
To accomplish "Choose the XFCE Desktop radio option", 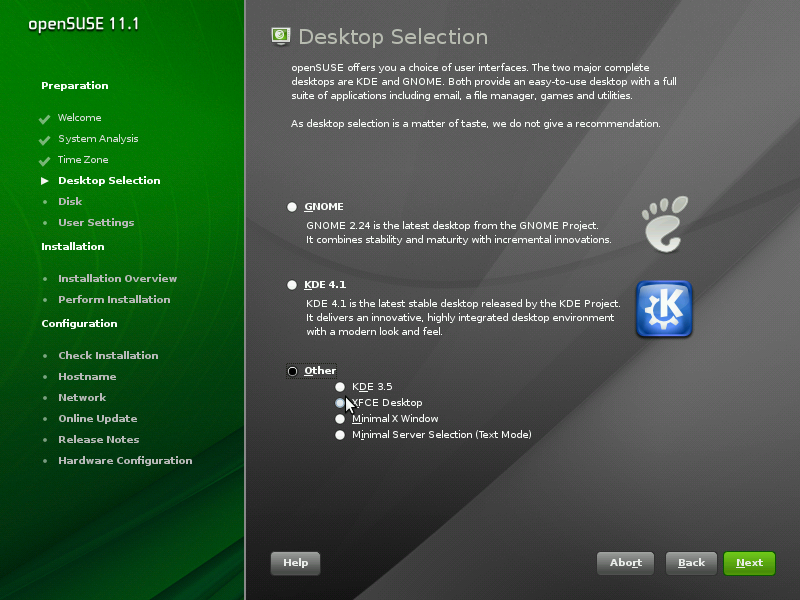I will pyautogui.click(x=340, y=403).
